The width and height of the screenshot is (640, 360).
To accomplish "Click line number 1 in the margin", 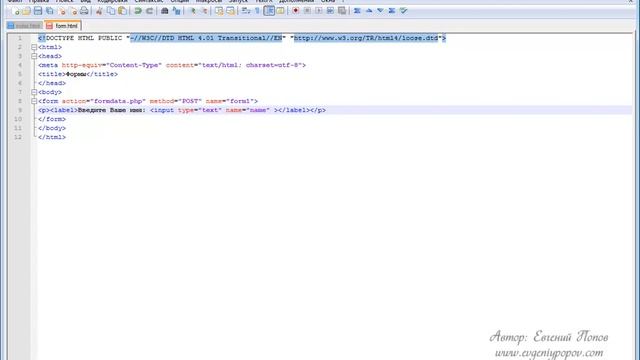I will [x=20, y=38].
